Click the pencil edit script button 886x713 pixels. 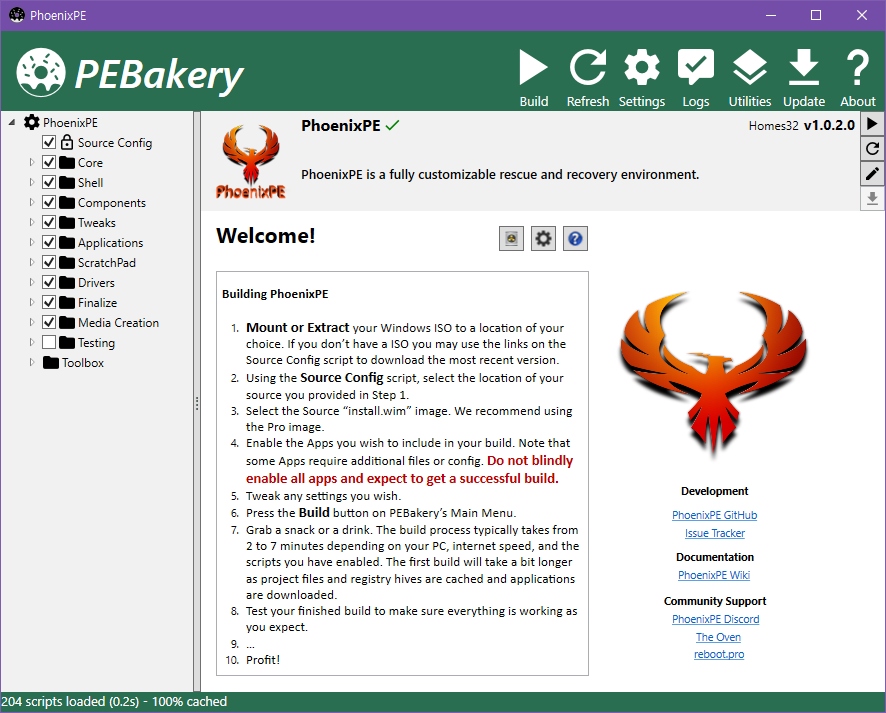(872, 173)
